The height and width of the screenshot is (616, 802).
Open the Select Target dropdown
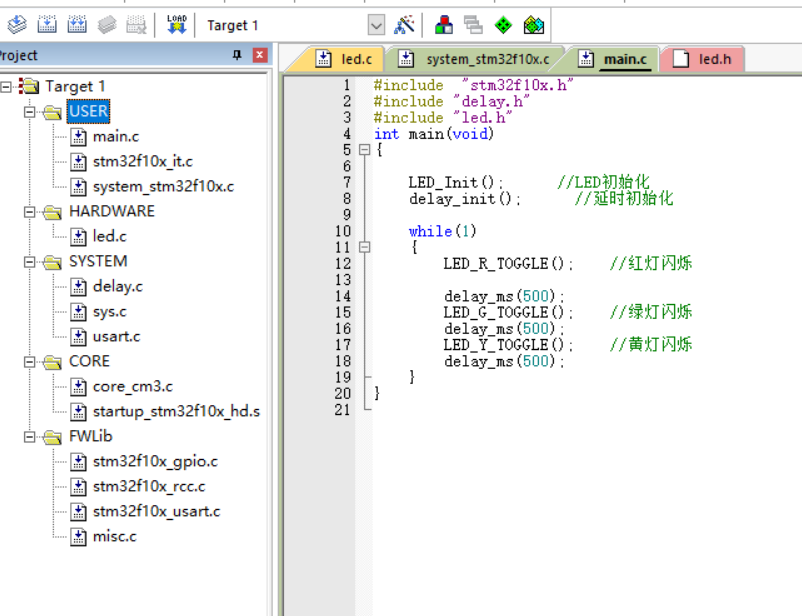[376, 25]
